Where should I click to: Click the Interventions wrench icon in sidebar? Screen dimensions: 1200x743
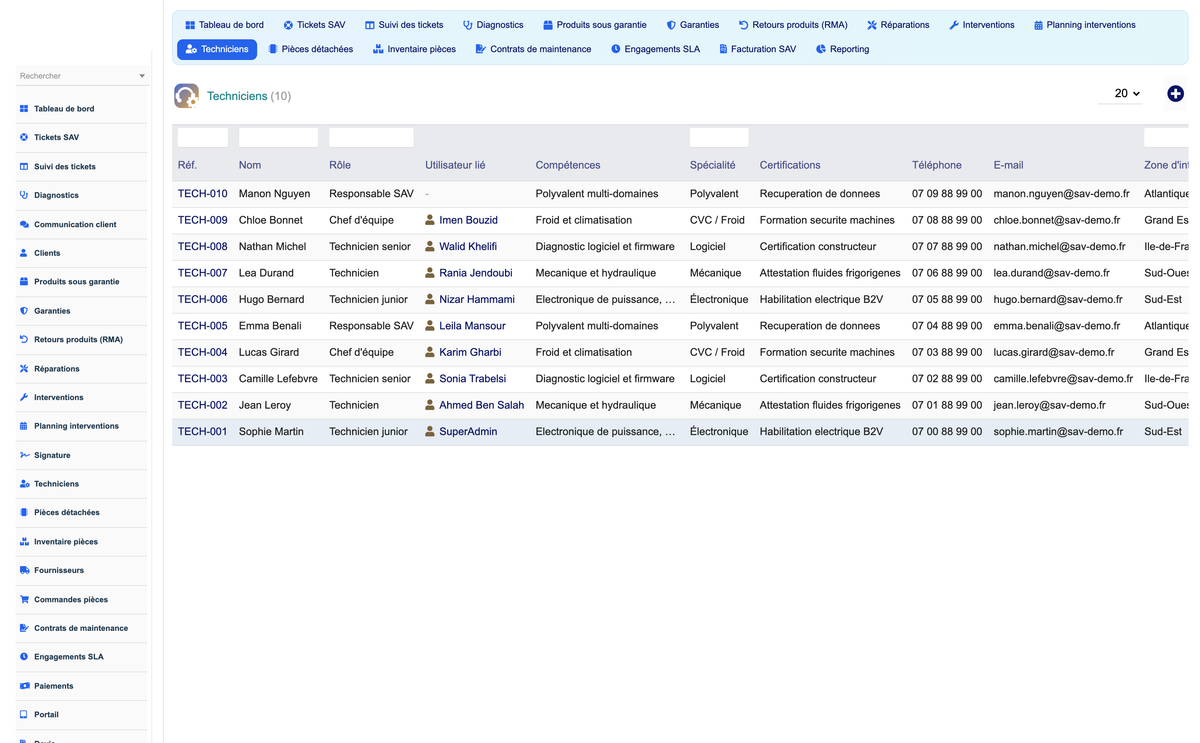[24, 398]
